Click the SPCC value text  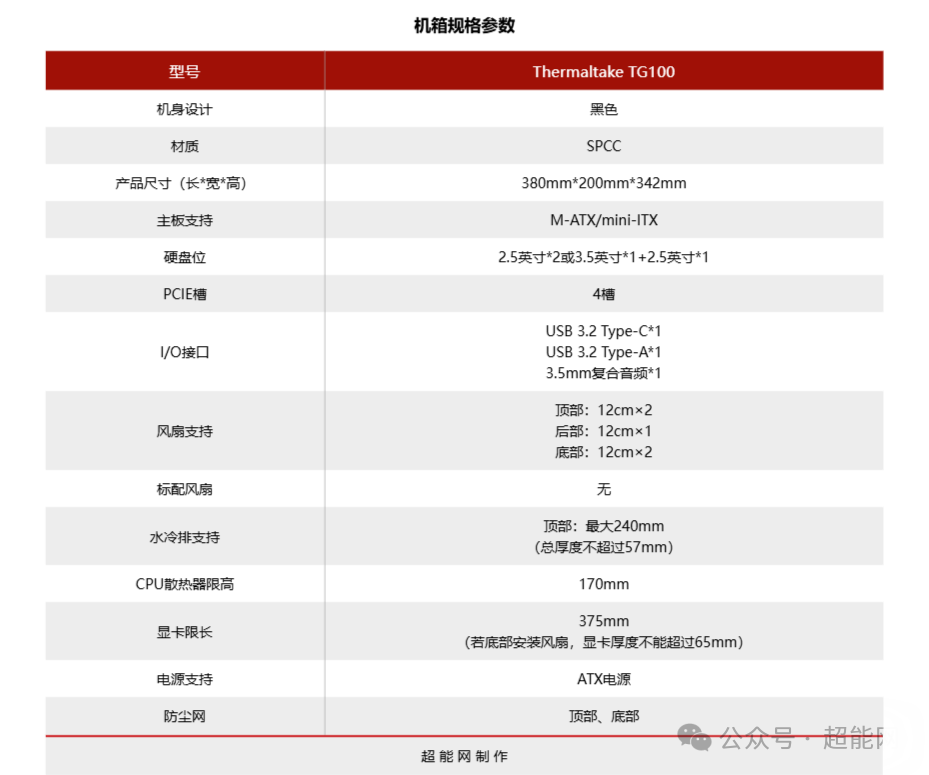pyautogui.click(x=602, y=145)
